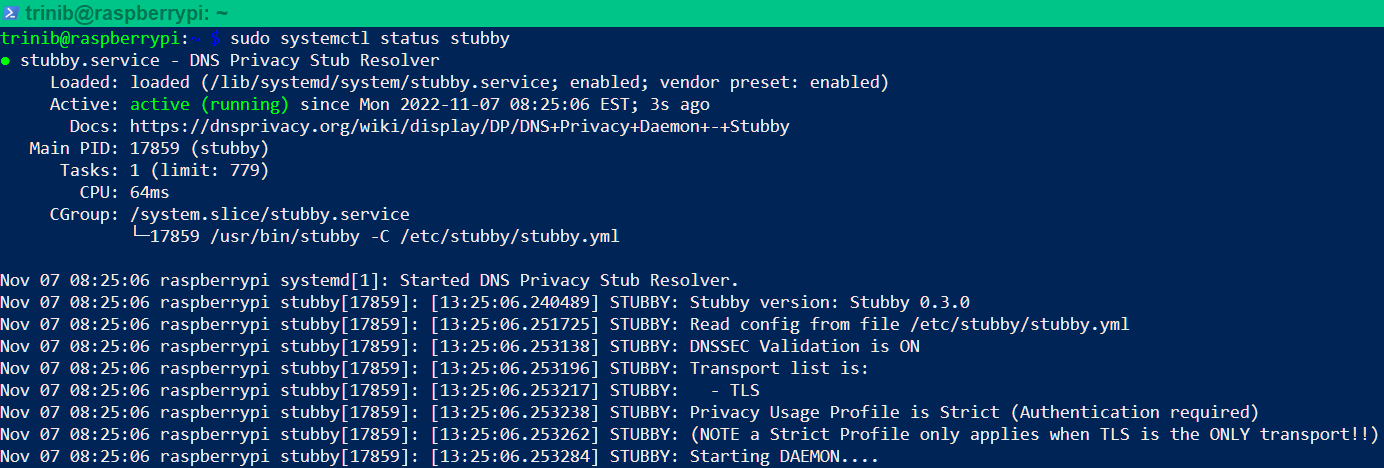Open the dnsprivacy.org Docs URL
The image size is (1384, 468).
tap(459, 126)
